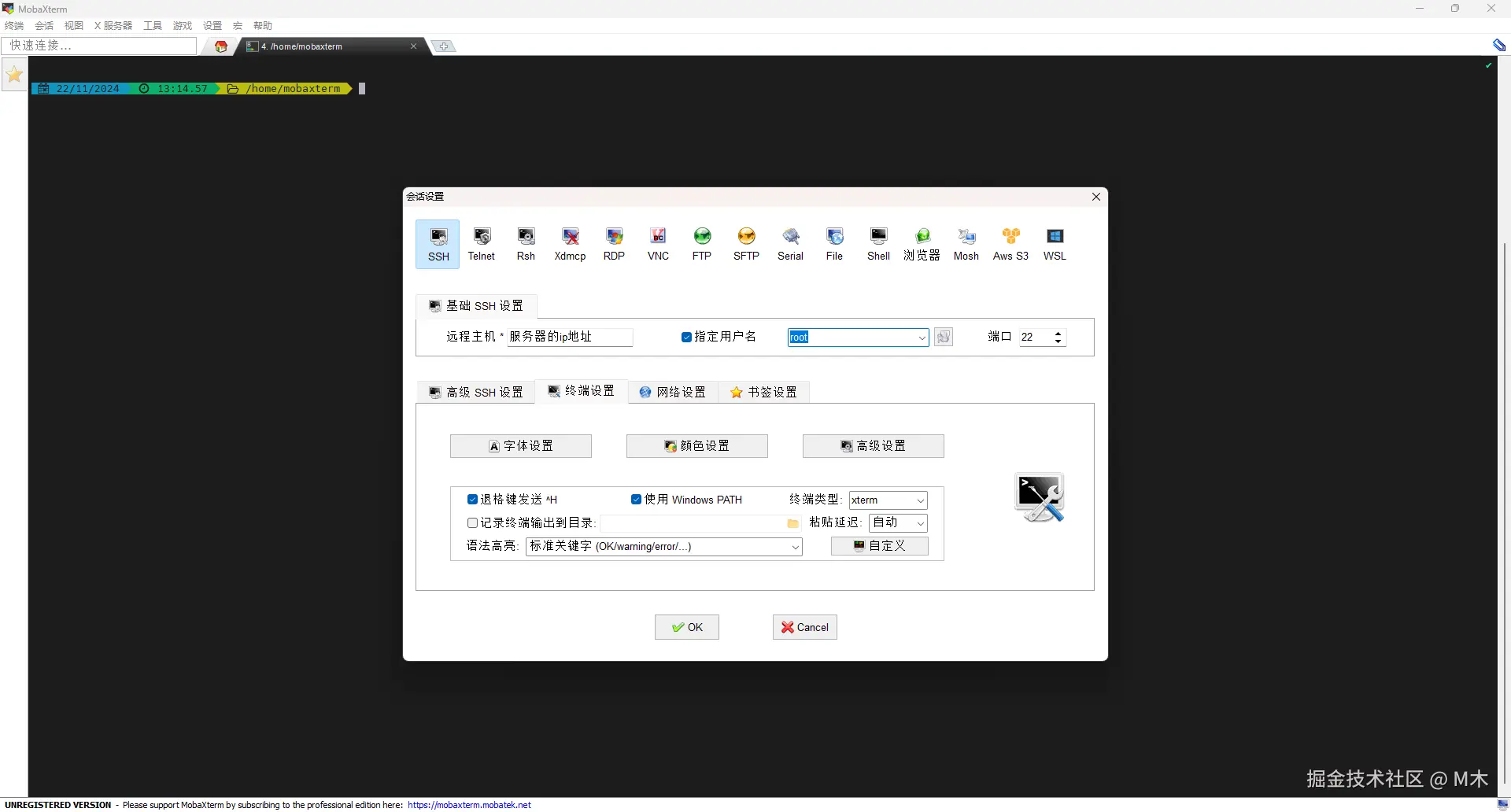Browse for log output folder
The image size is (1511, 812).
[792, 523]
